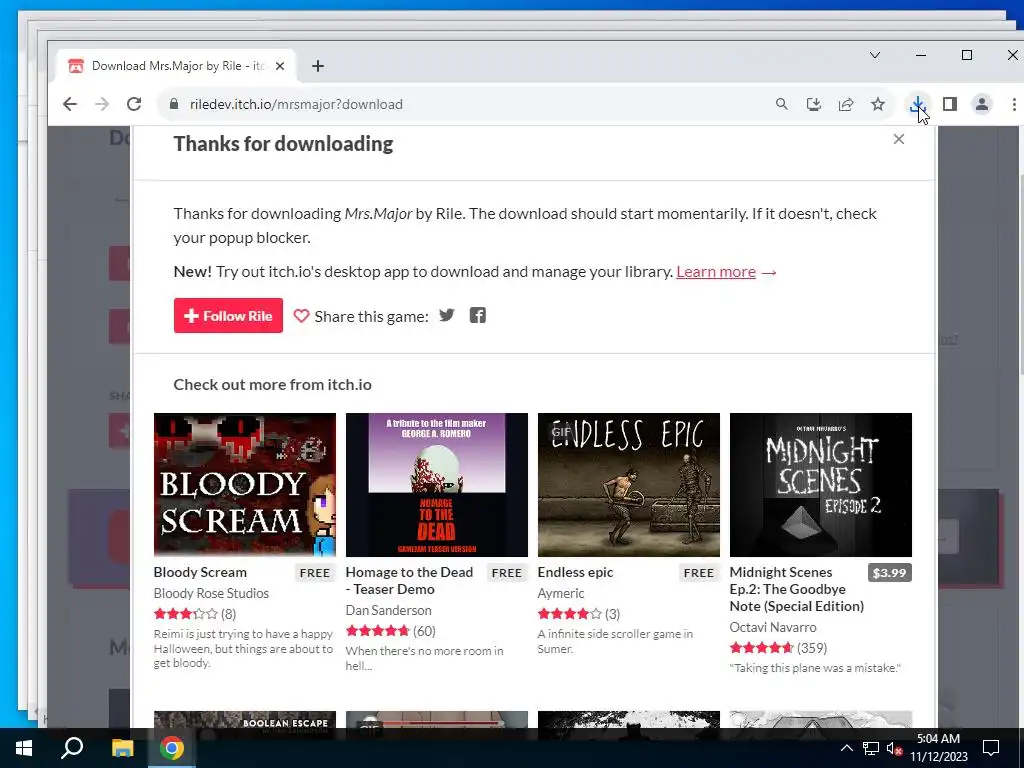Click the network icon in system tray
The height and width of the screenshot is (768, 1024).
coord(871,748)
